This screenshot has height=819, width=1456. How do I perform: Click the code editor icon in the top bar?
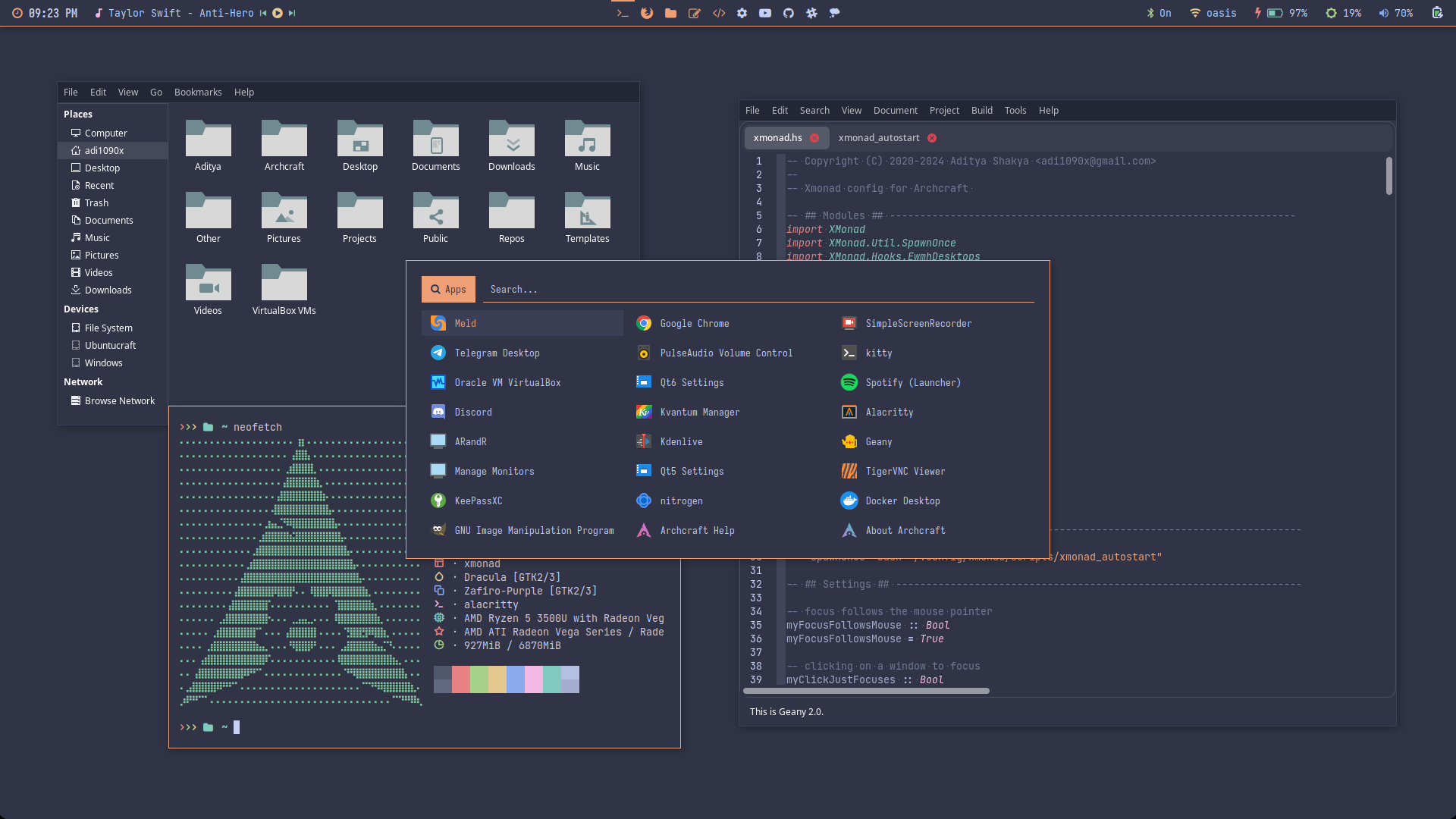pyautogui.click(x=719, y=13)
